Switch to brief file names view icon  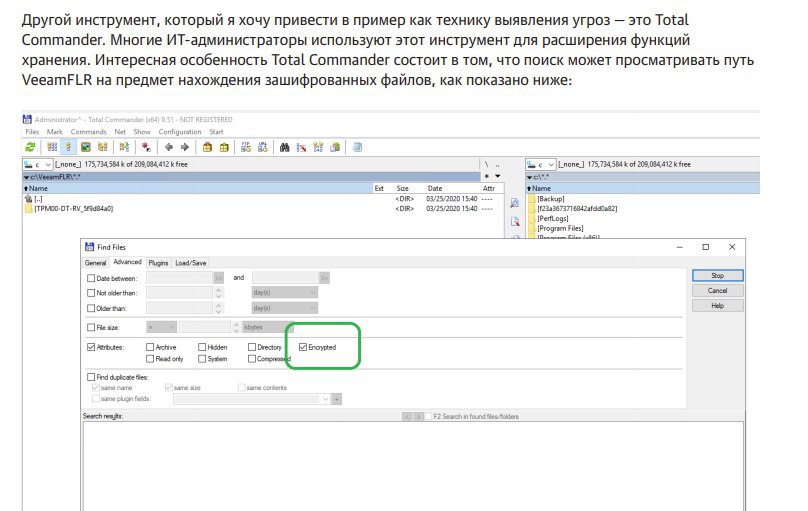pyautogui.click(x=52, y=147)
